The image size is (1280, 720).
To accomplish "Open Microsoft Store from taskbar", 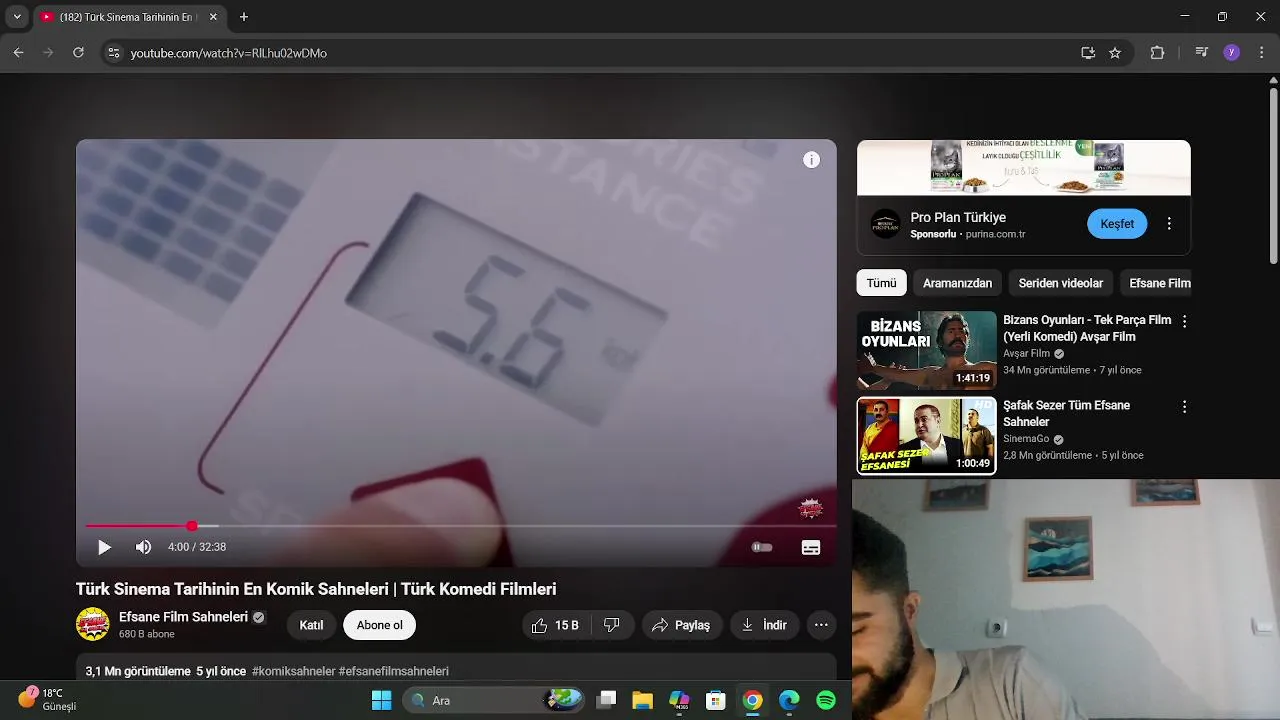I will coord(715,700).
